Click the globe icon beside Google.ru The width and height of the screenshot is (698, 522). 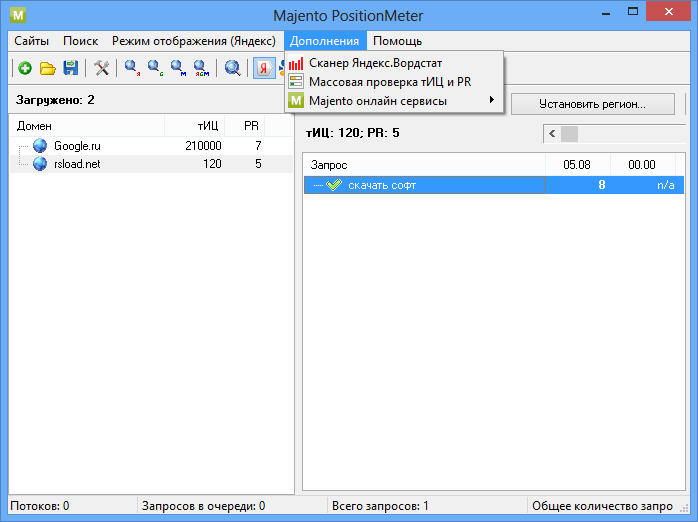[40, 146]
